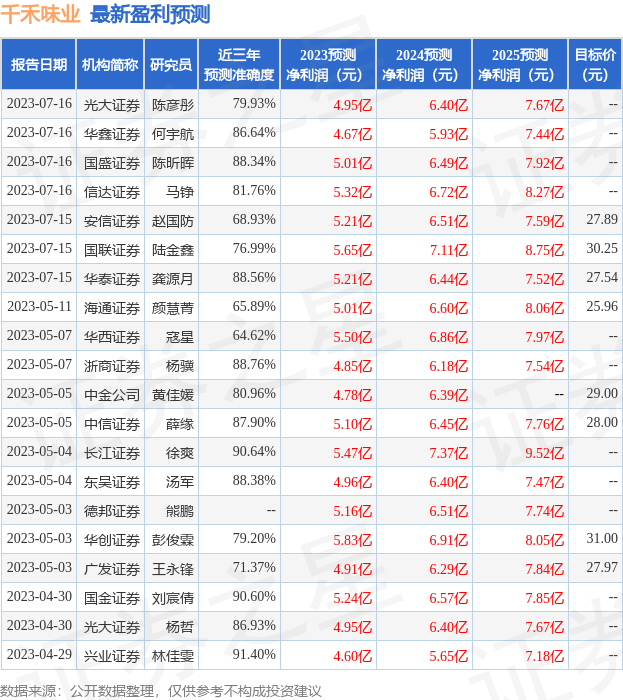Select the 机构简称 column header
The height and width of the screenshot is (700, 623).
tap(110, 65)
